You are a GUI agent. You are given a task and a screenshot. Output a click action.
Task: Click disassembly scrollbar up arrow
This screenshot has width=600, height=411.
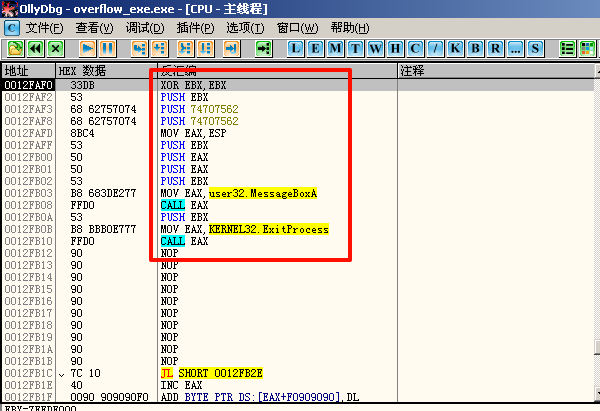(x=598, y=71)
